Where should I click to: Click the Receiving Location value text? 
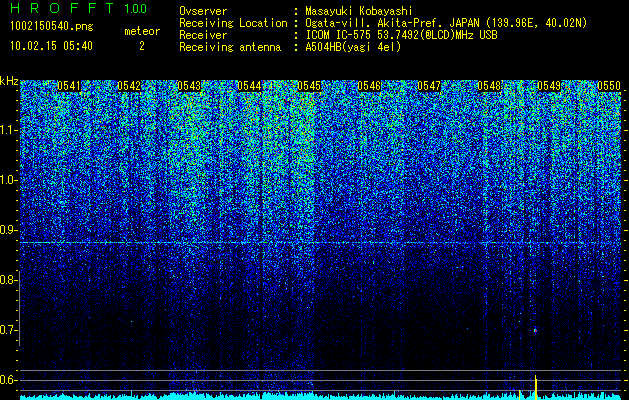pos(446,23)
